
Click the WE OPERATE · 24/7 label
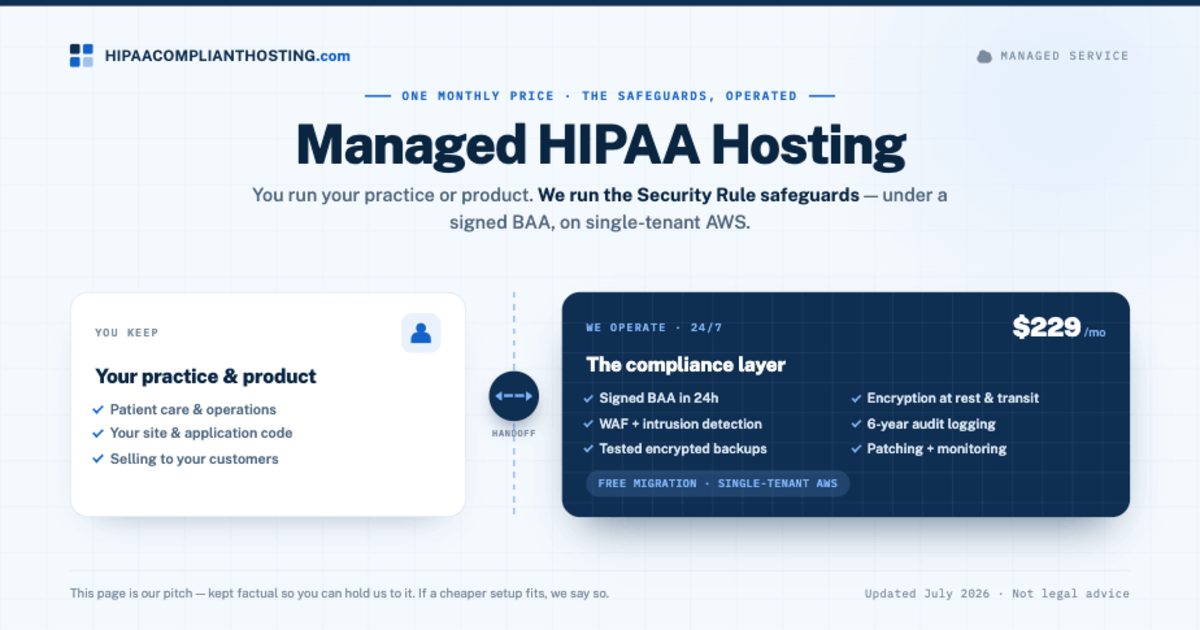tap(654, 327)
